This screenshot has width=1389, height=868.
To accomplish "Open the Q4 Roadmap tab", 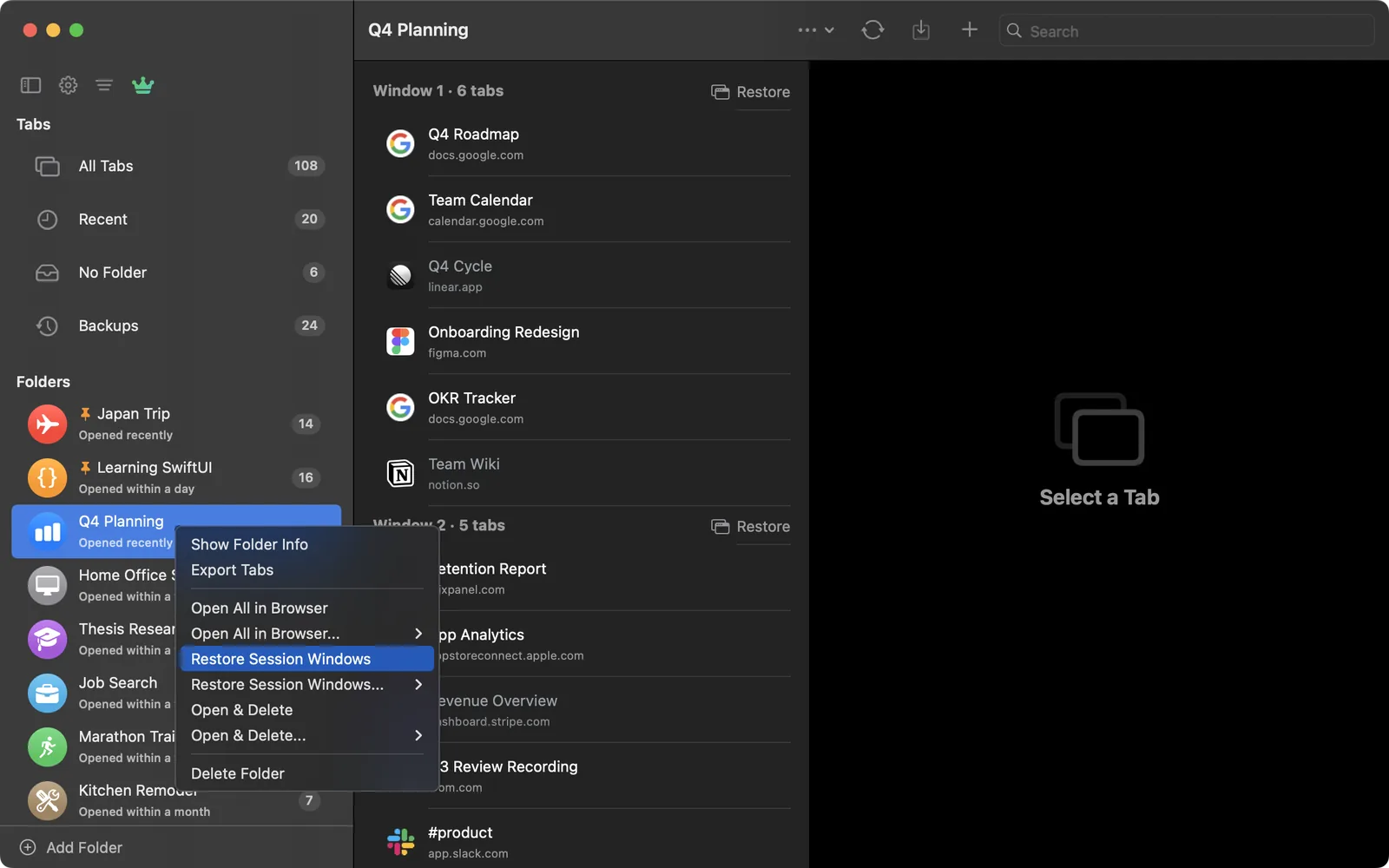I will click(583, 143).
